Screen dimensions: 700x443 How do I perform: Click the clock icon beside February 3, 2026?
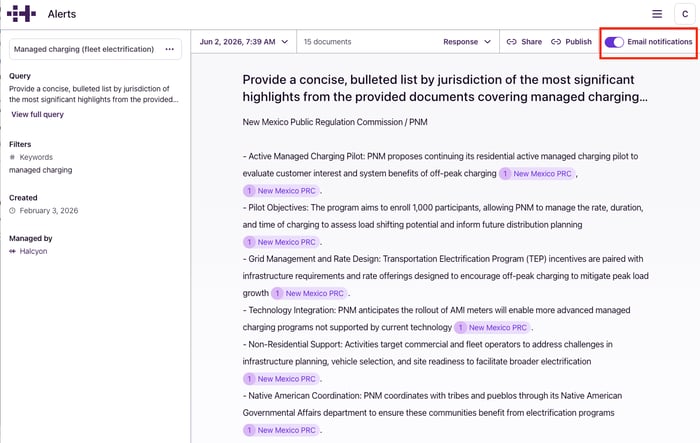[12, 211]
